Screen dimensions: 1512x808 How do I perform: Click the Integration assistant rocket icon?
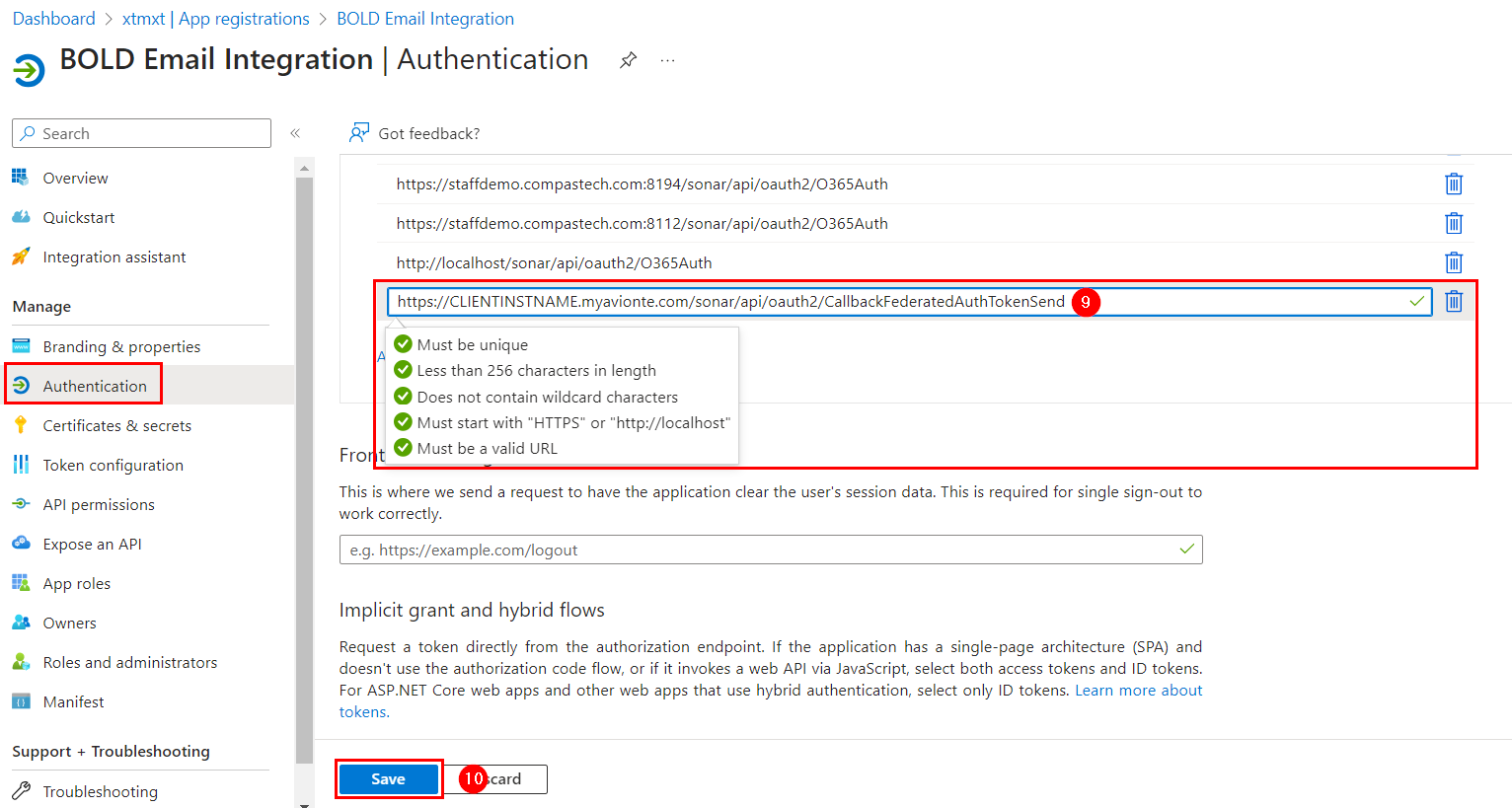pos(21,257)
